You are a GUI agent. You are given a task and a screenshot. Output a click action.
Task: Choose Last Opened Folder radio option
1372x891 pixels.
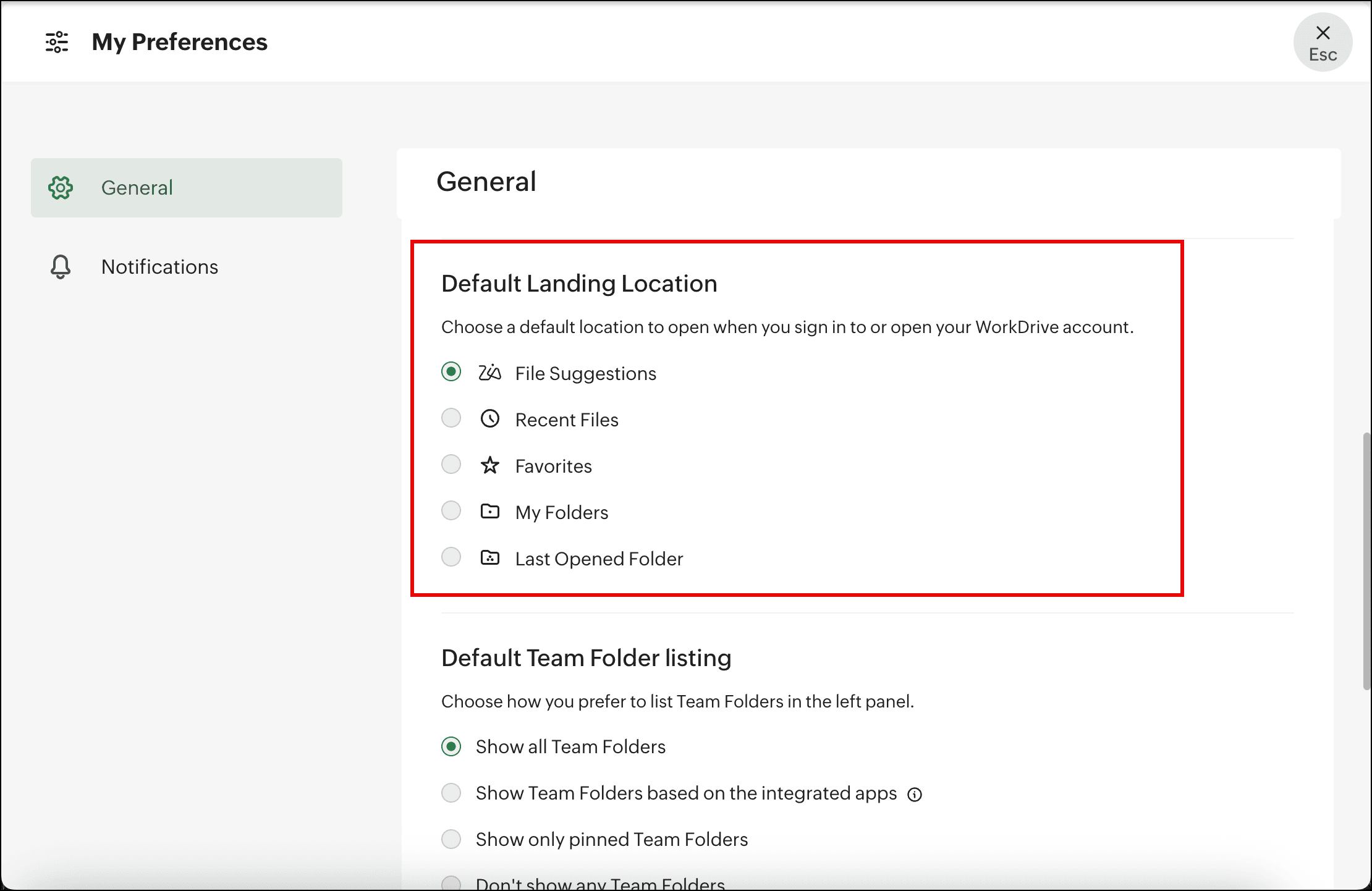(451, 557)
